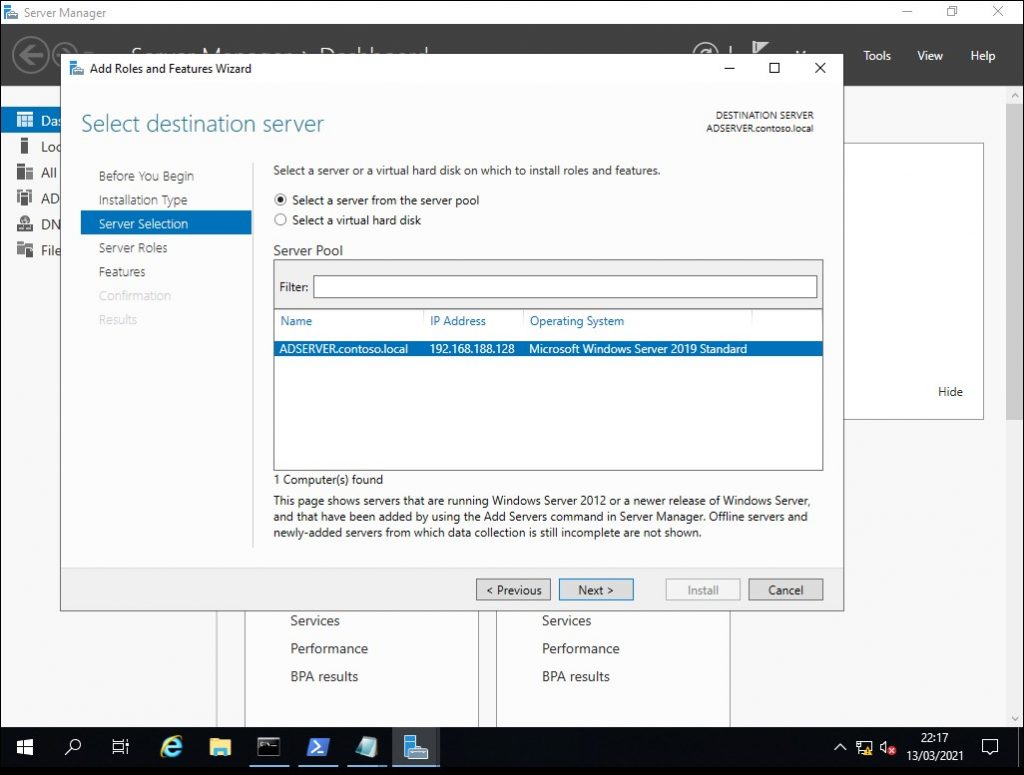
Task: Show hidden system tray icons
Action: pos(840,747)
